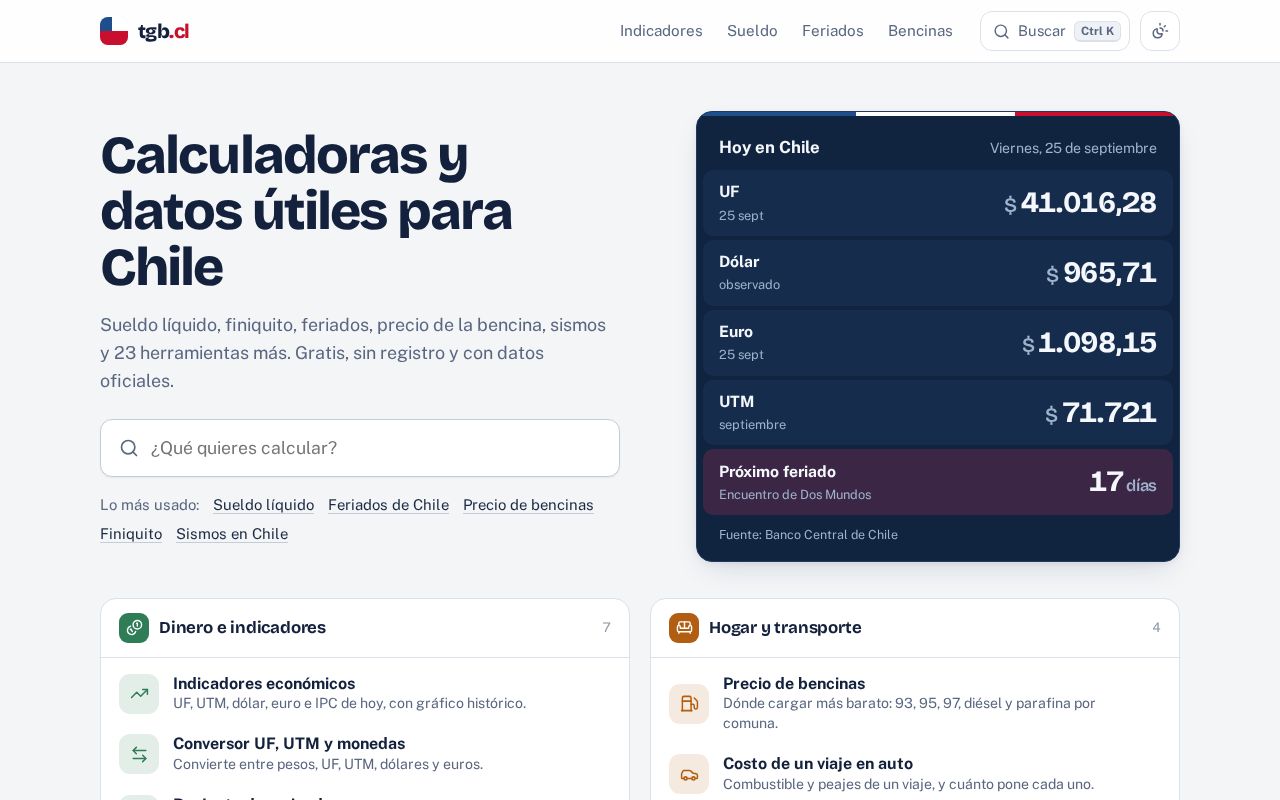
Task: Open the Finiquito quick link
Action: click(131, 534)
